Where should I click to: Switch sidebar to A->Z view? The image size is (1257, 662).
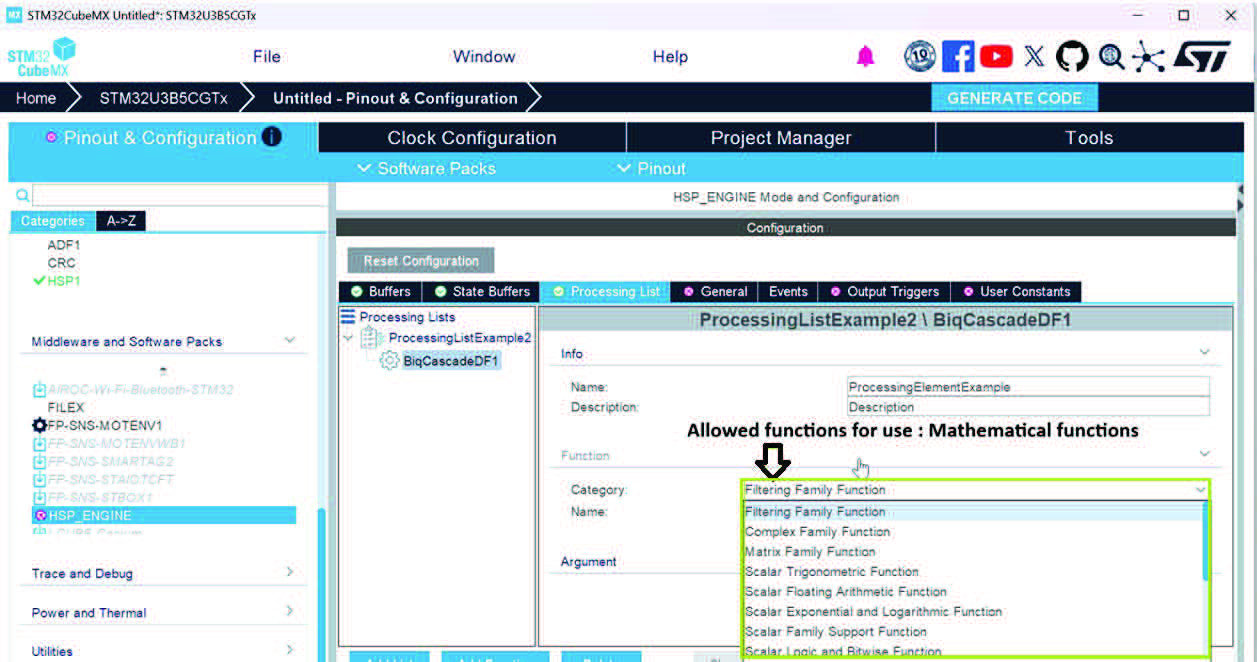coord(121,221)
